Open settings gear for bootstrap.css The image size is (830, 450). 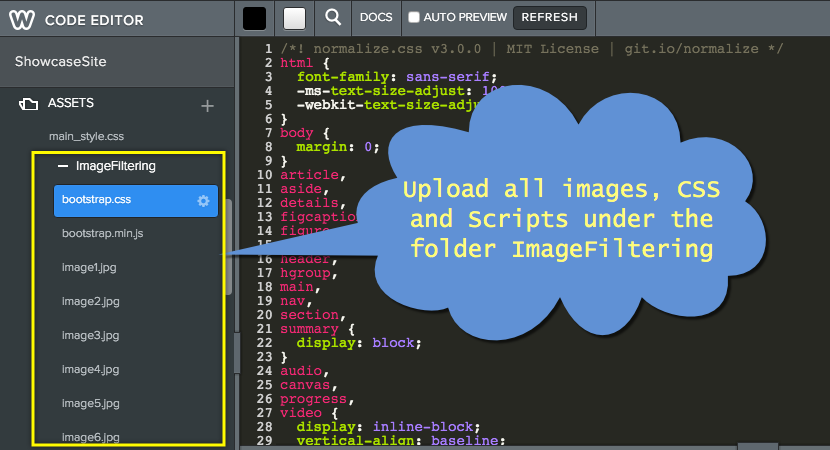click(x=203, y=201)
